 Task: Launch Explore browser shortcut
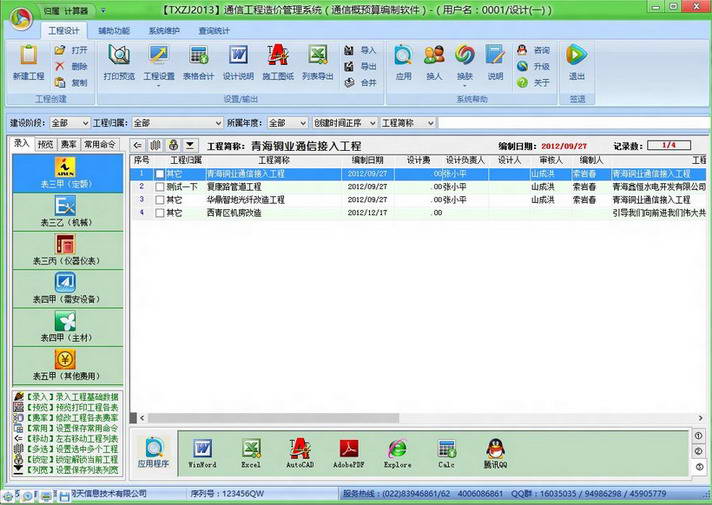(x=398, y=449)
